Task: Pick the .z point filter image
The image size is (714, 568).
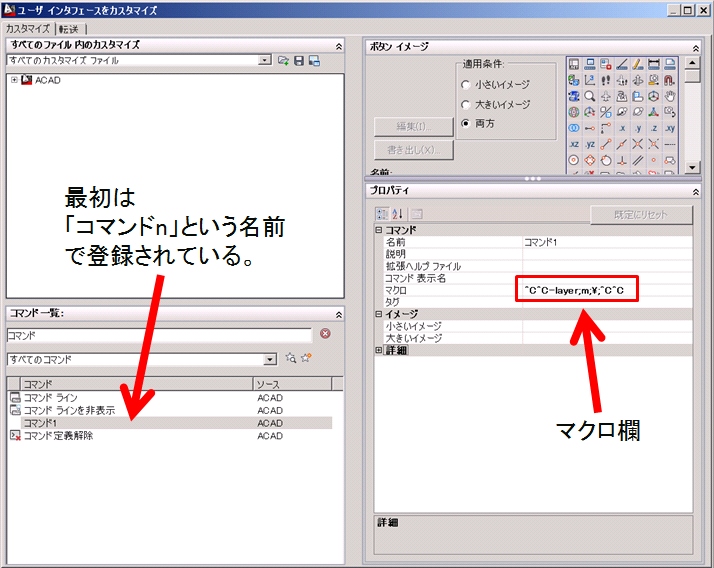Action: (x=653, y=128)
